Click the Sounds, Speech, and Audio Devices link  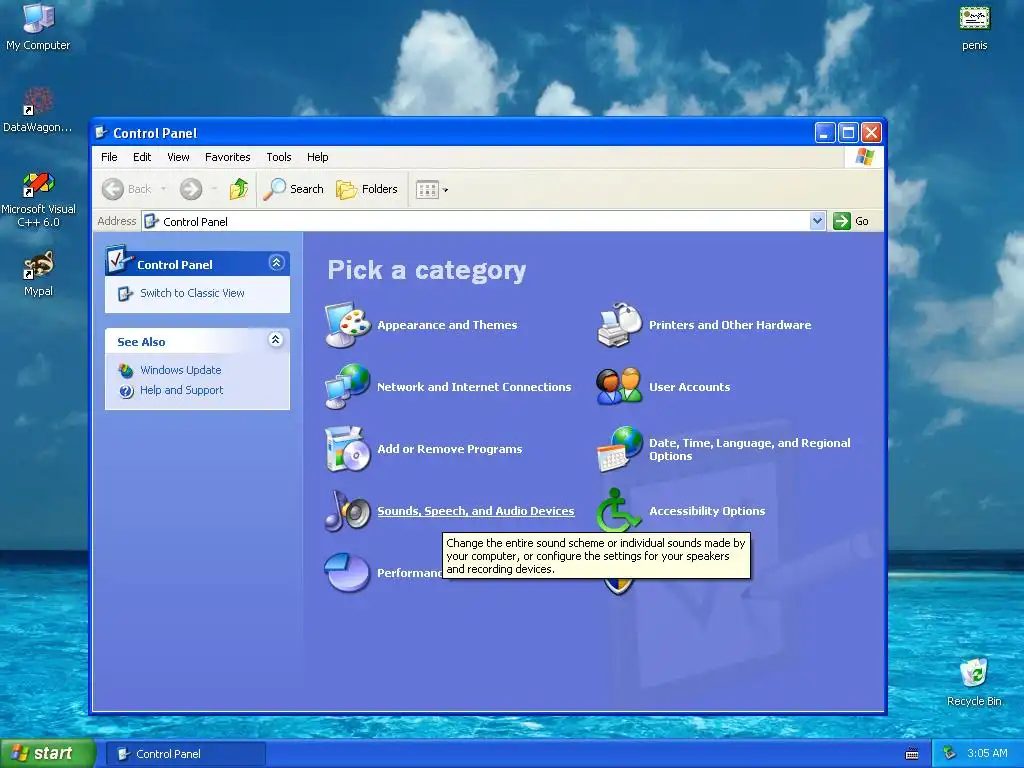[475, 511]
